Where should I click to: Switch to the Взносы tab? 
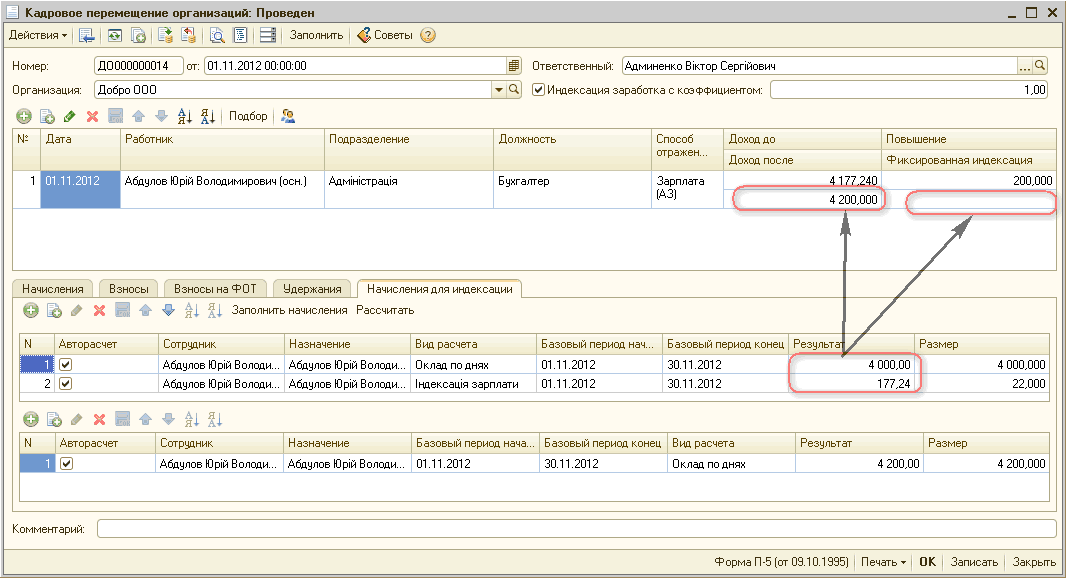[128, 289]
